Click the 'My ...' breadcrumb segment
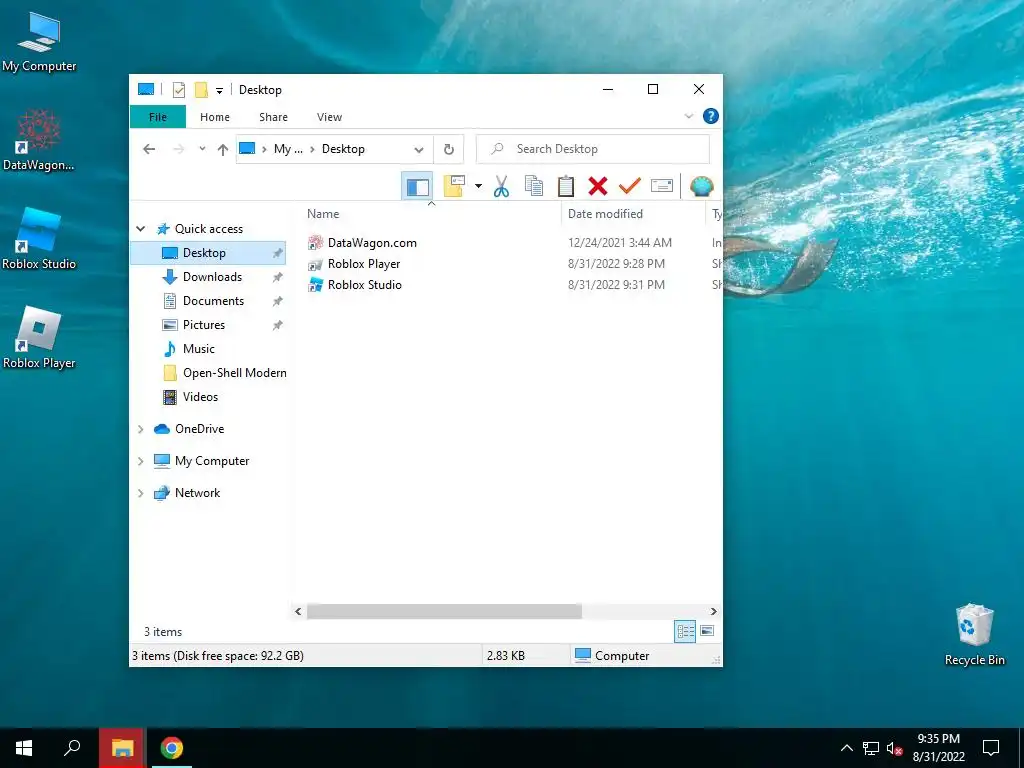The height and width of the screenshot is (768, 1024). [288, 149]
